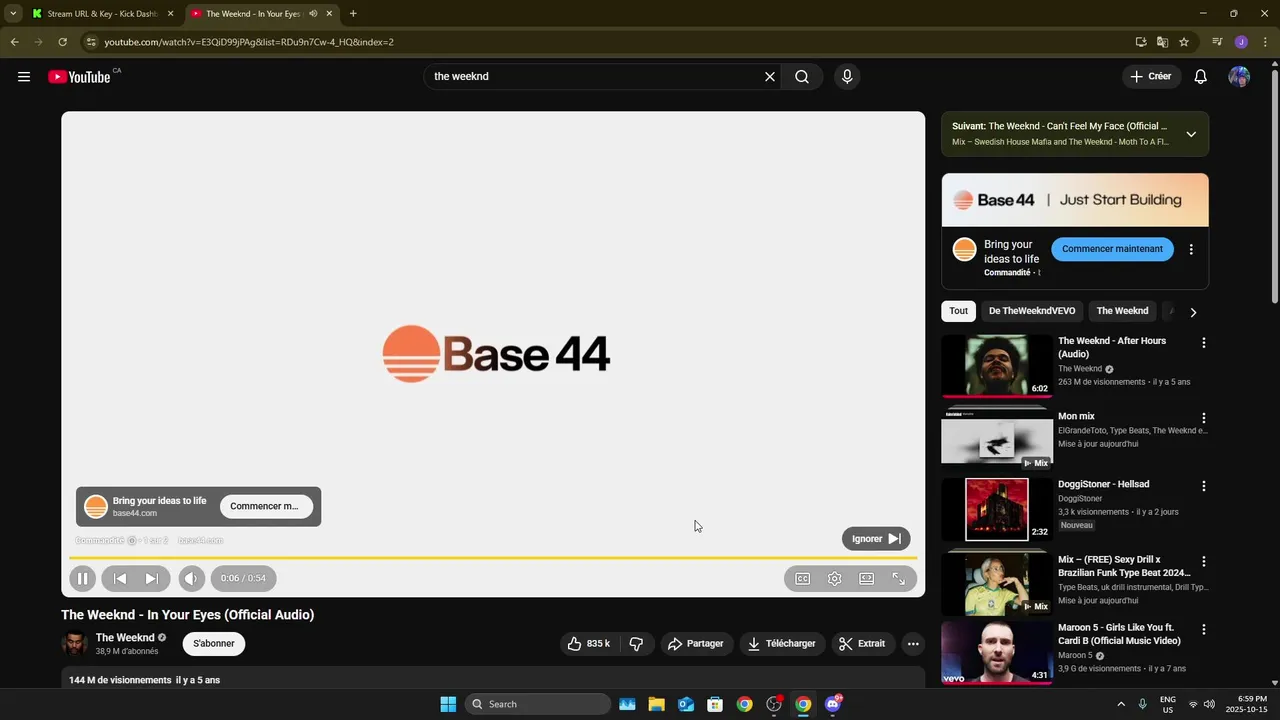Open Chrome three-dot menu
Viewport: 1280px width, 720px height.
click(x=1266, y=42)
